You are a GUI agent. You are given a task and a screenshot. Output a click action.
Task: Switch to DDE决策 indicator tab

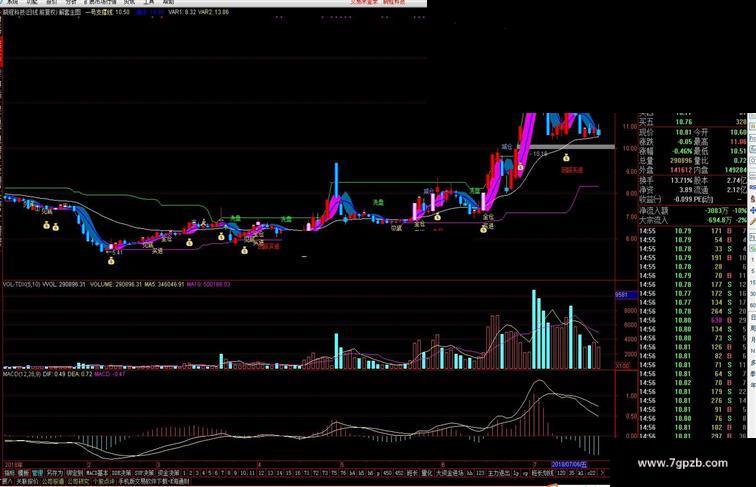click(x=121, y=473)
